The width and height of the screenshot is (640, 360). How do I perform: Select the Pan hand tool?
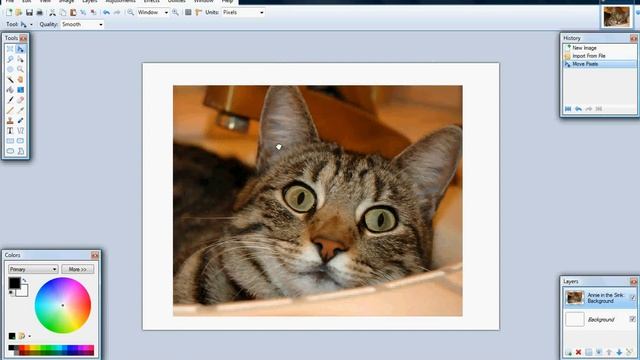point(20,80)
